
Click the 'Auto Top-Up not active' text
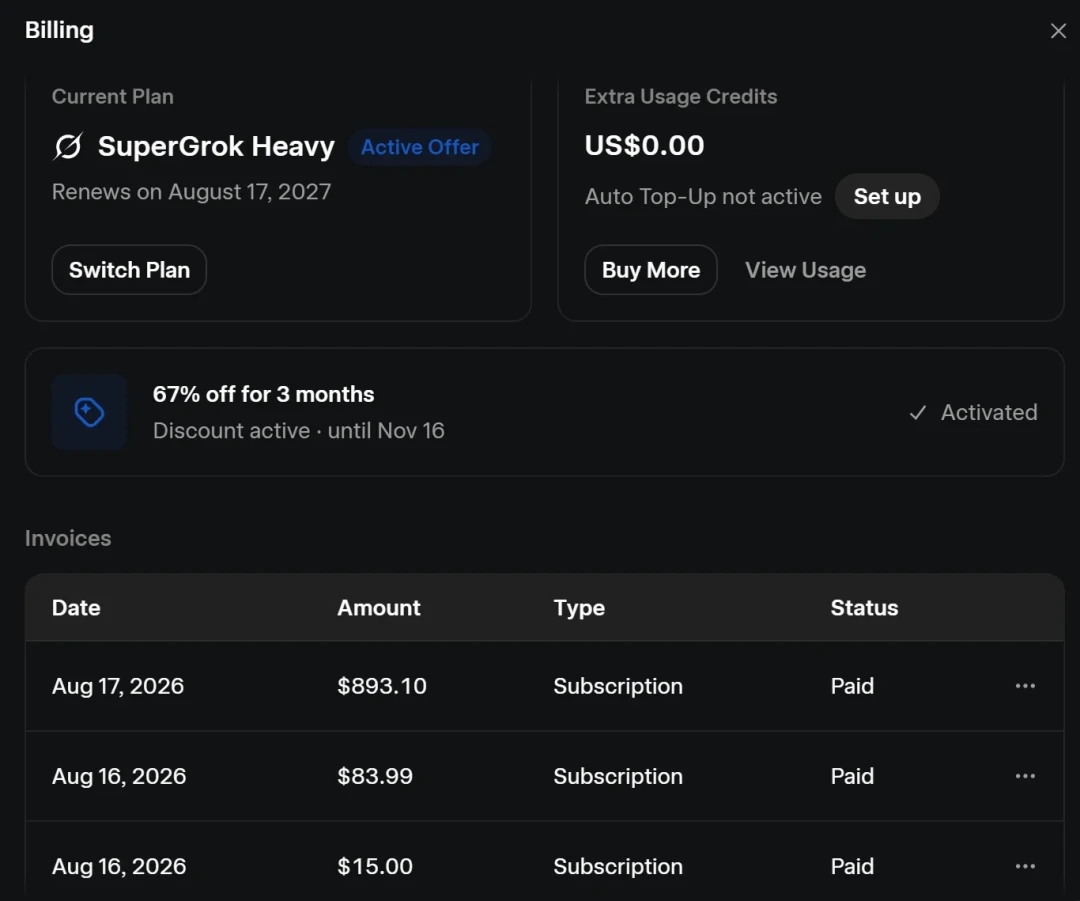703,196
